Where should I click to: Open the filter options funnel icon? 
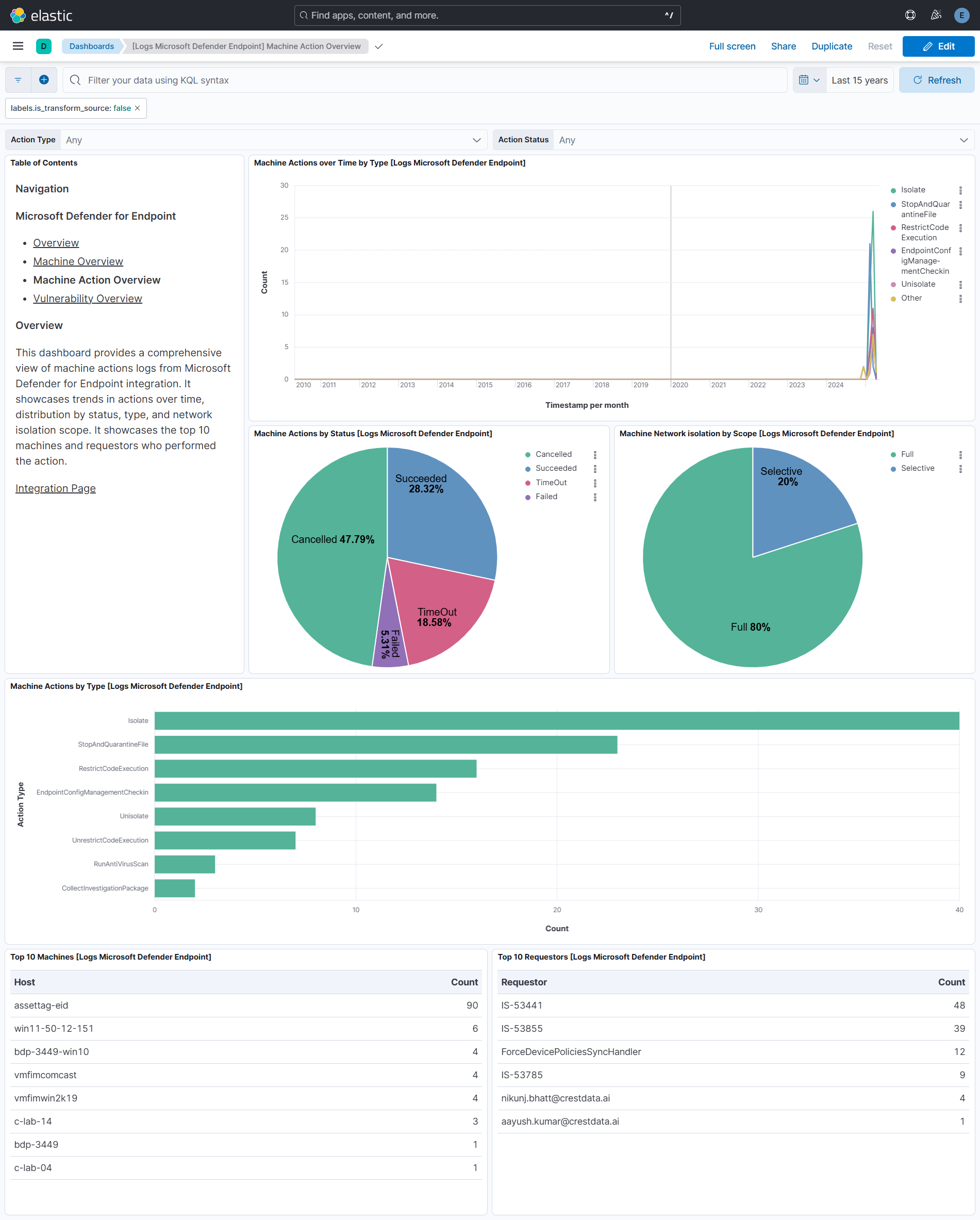point(17,79)
